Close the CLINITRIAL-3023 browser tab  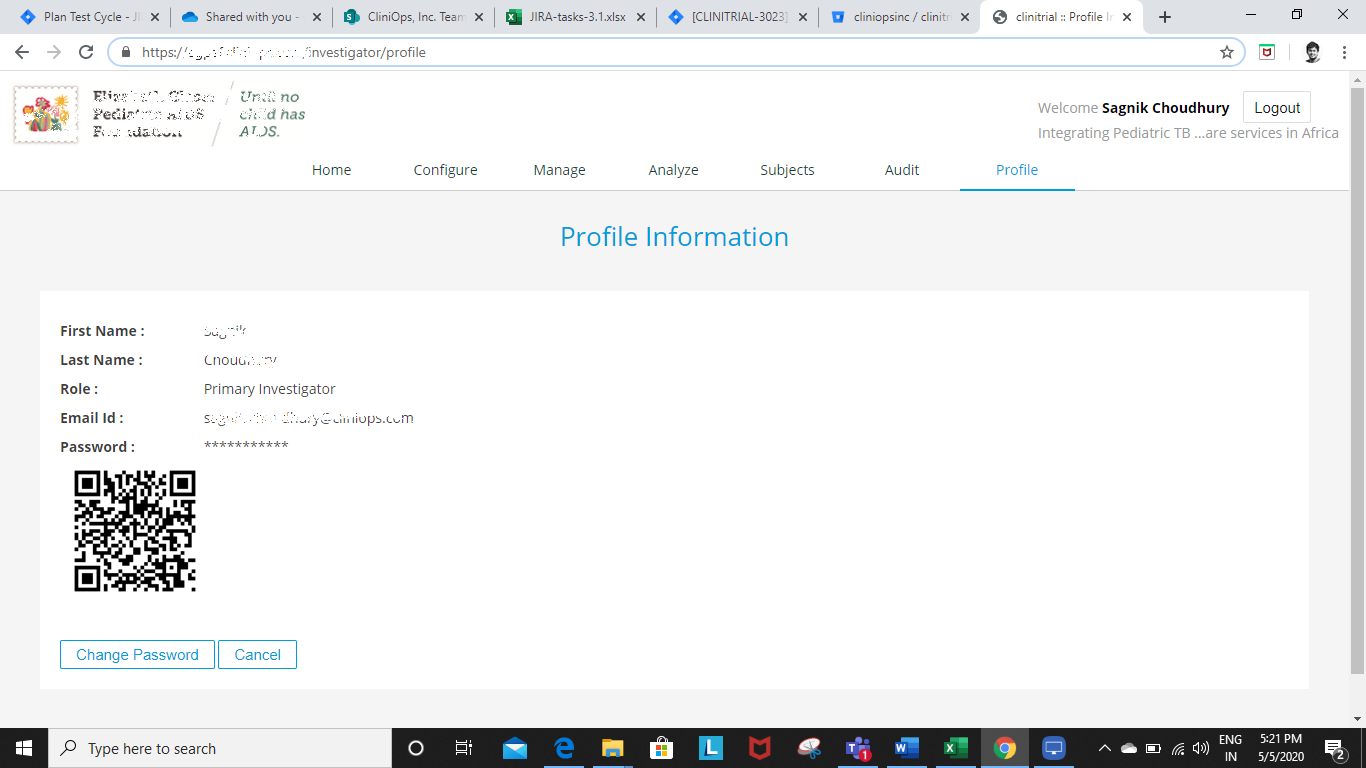coord(802,17)
